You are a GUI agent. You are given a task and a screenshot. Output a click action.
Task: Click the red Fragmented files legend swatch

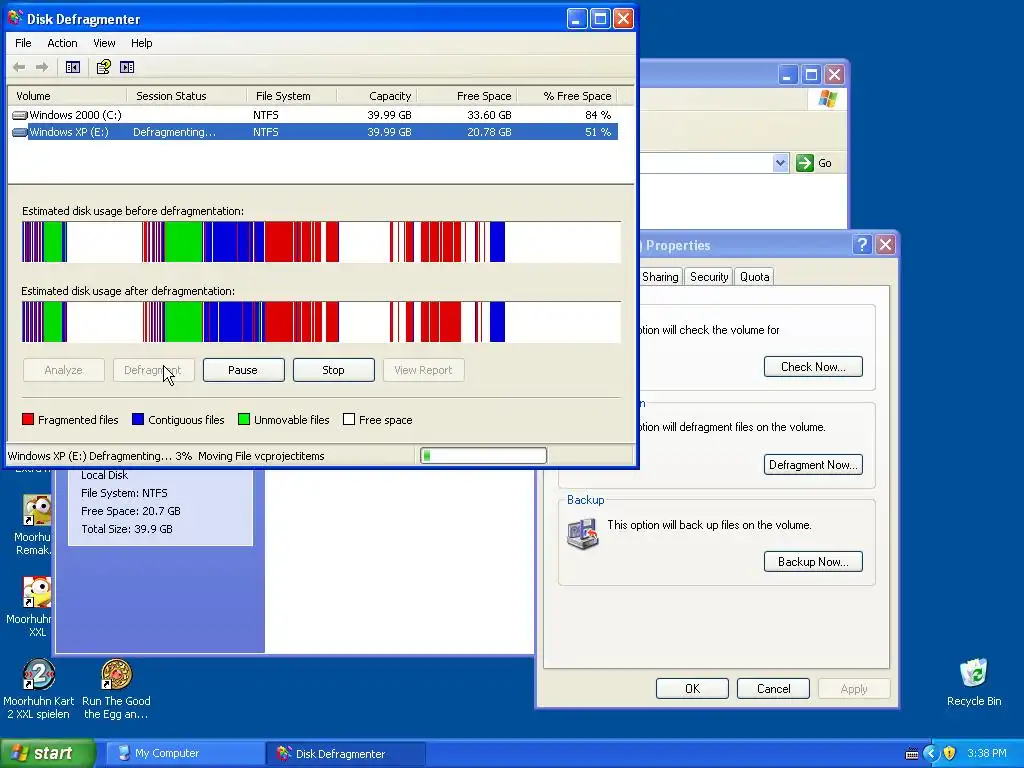[27, 419]
